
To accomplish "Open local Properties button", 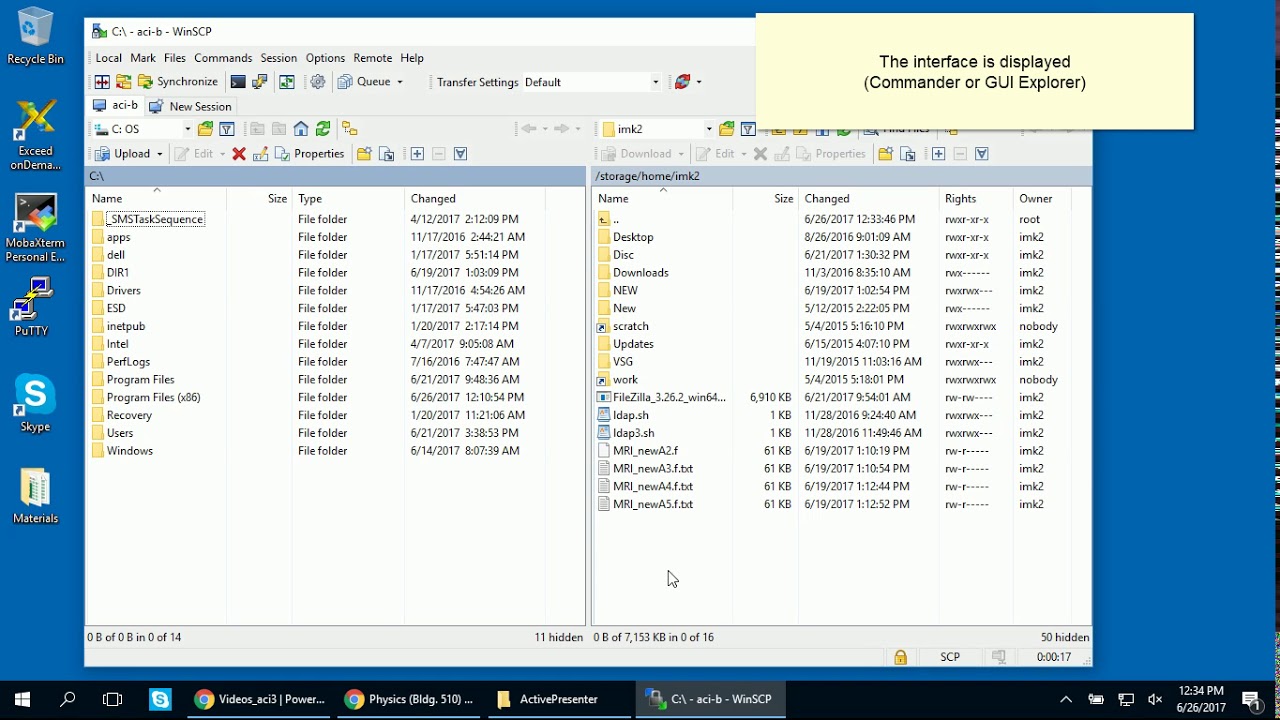I will point(310,154).
